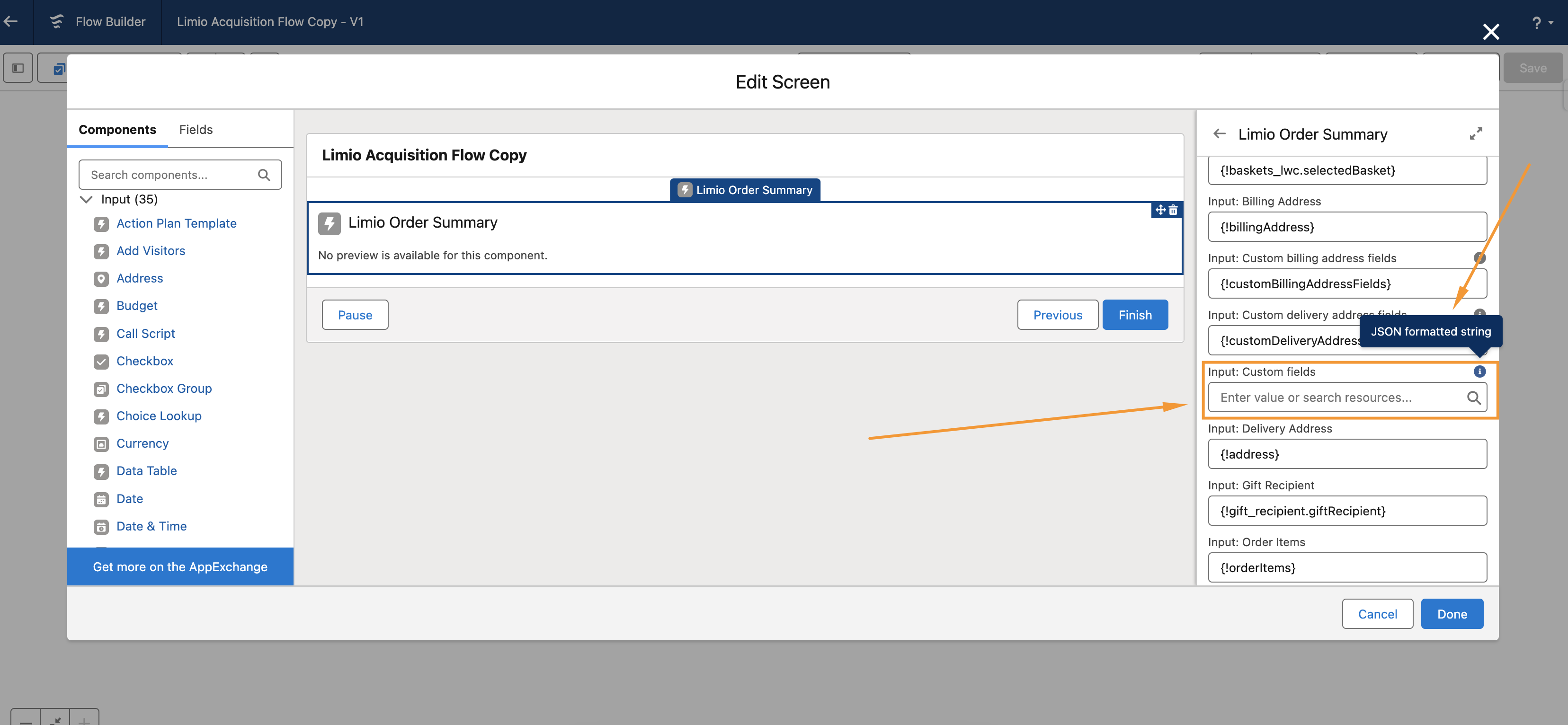This screenshot has height=725, width=1568.
Task: Click the Currency component icon
Action: (101, 444)
